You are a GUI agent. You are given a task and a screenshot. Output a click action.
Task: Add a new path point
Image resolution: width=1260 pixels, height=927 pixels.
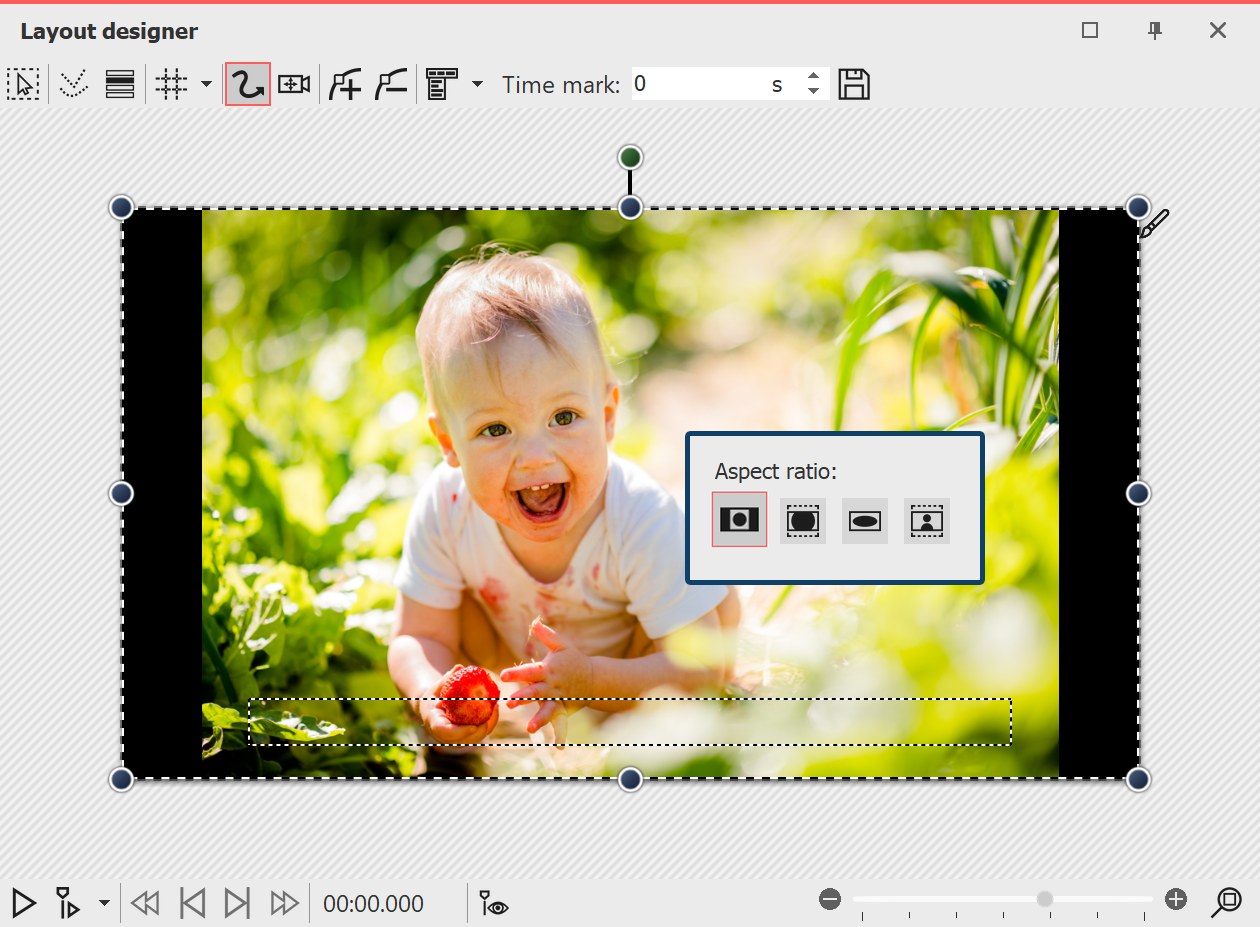point(345,84)
